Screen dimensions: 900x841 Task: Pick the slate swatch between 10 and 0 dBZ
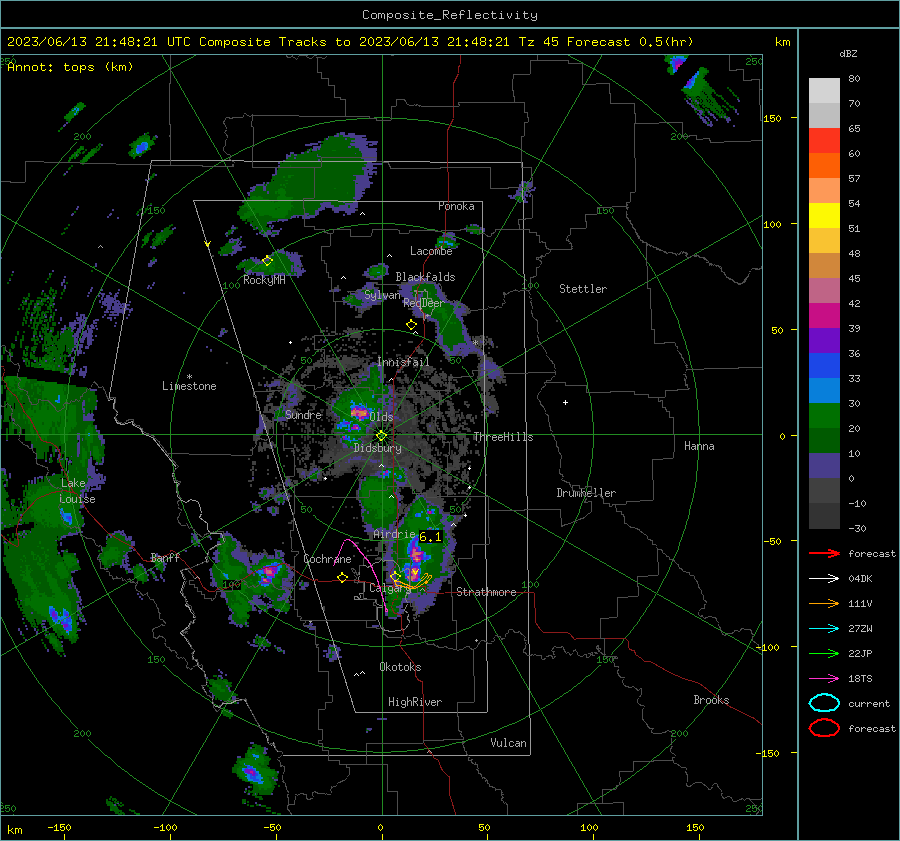pos(824,466)
